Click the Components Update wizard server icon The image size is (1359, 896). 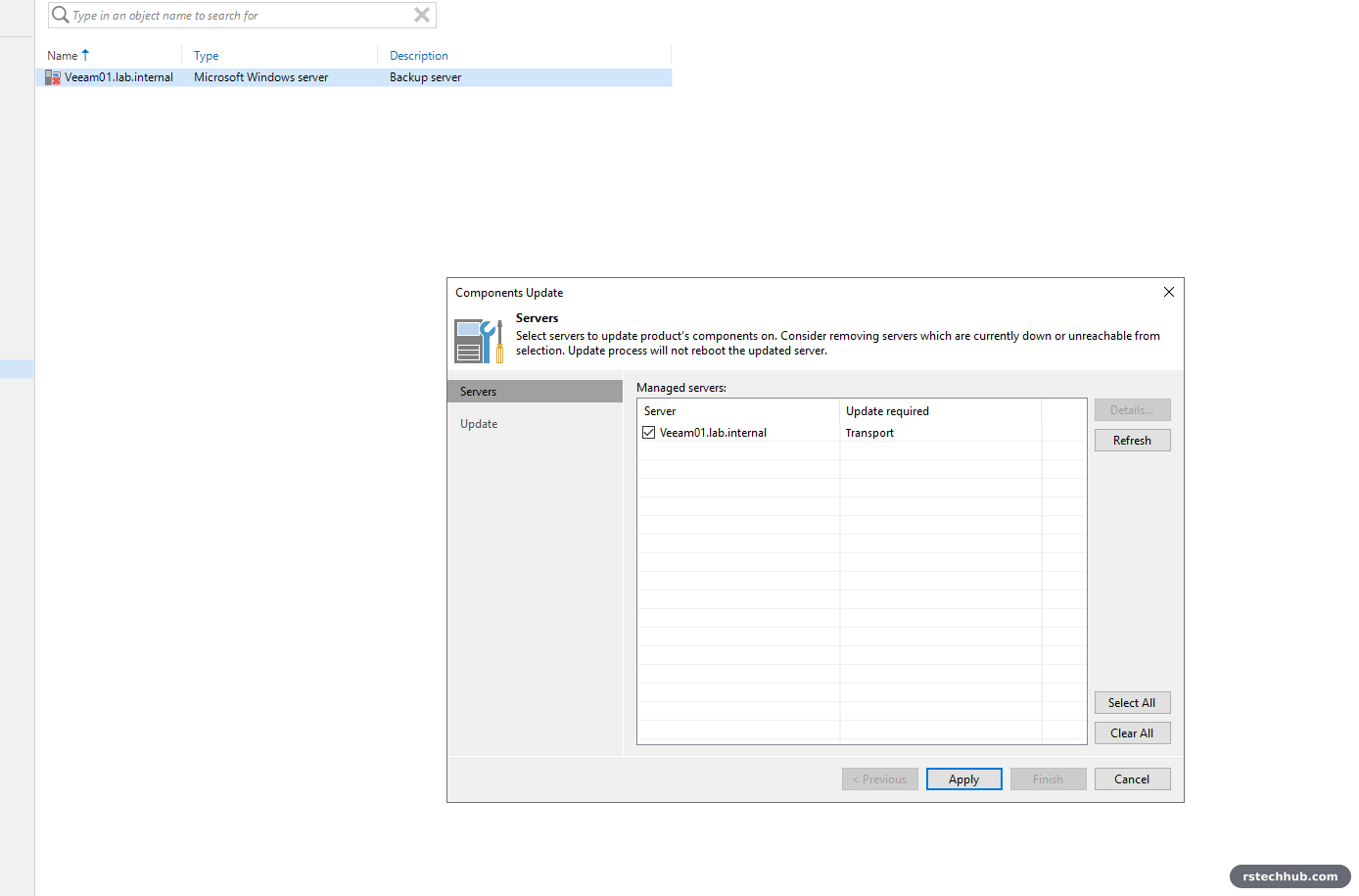(479, 341)
